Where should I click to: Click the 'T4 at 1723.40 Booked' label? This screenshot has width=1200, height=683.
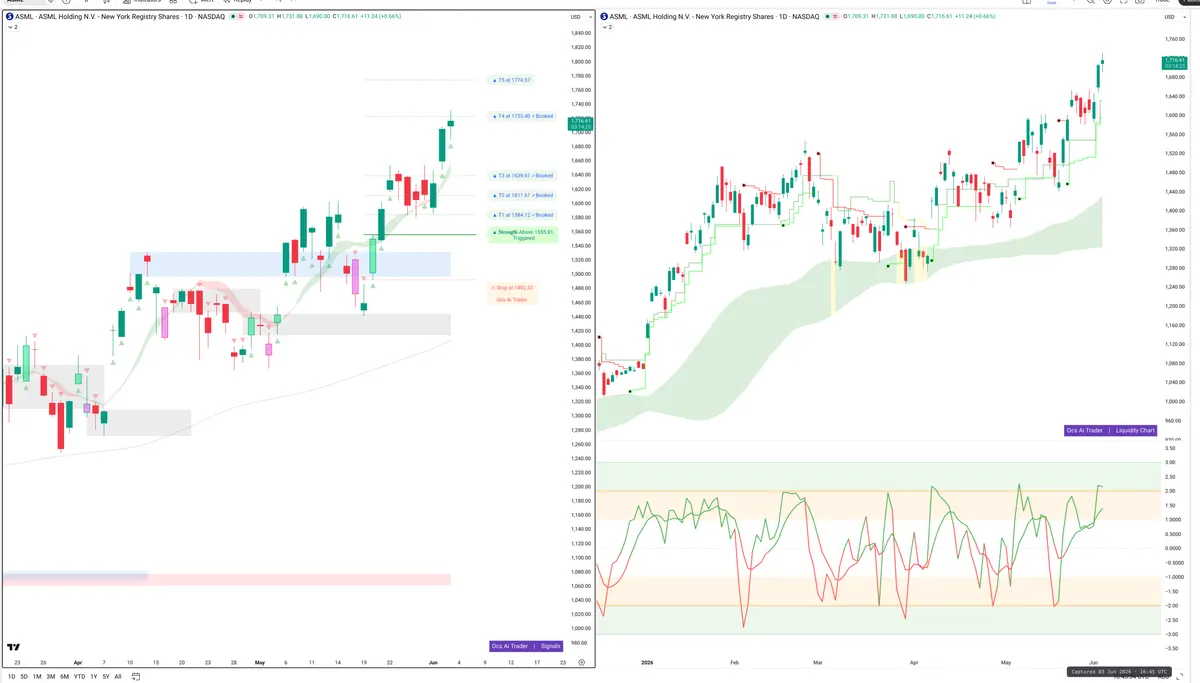pos(524,116)
